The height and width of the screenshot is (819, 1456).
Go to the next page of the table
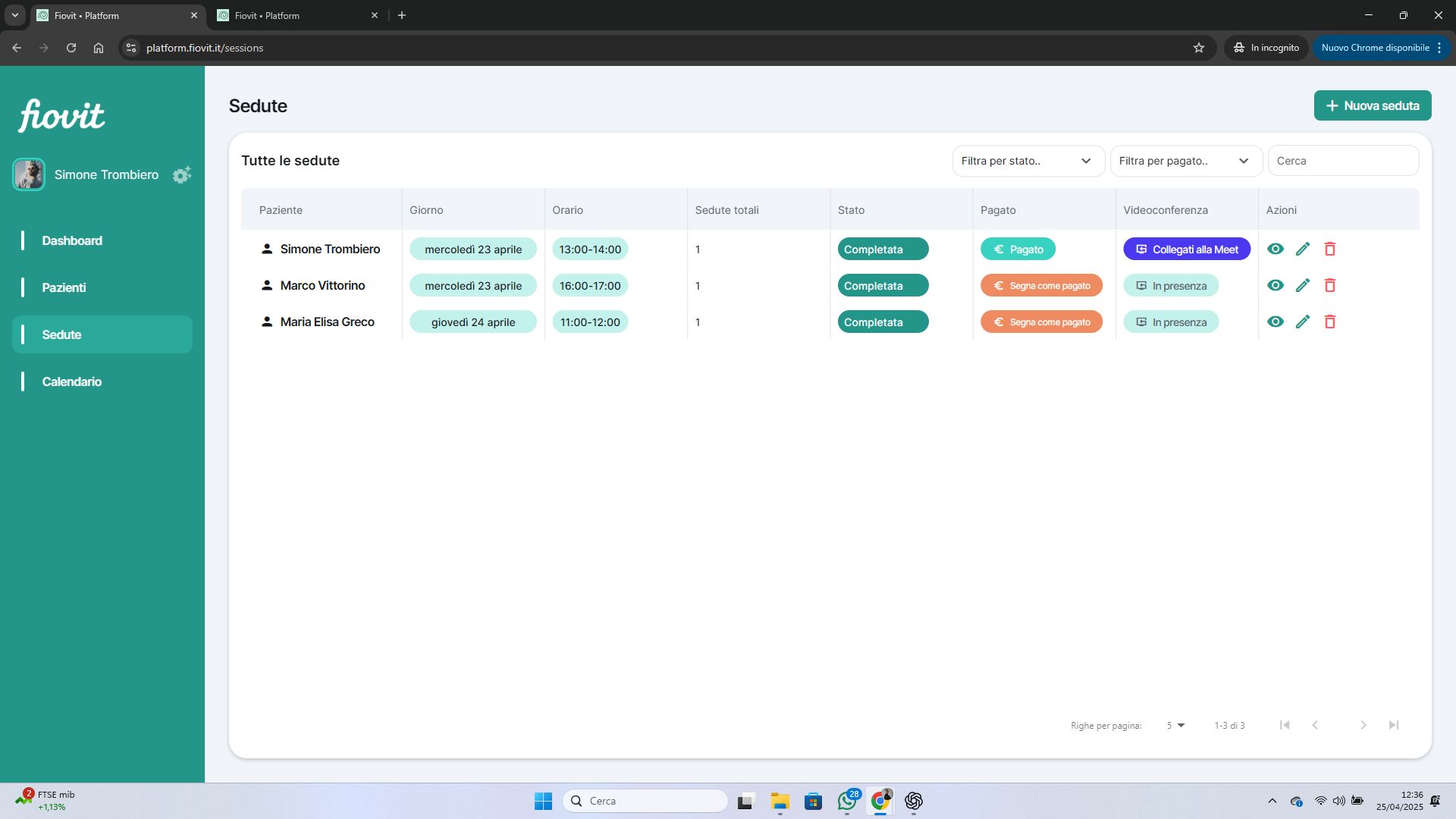pyautogui.click(x=1363, y=725)
